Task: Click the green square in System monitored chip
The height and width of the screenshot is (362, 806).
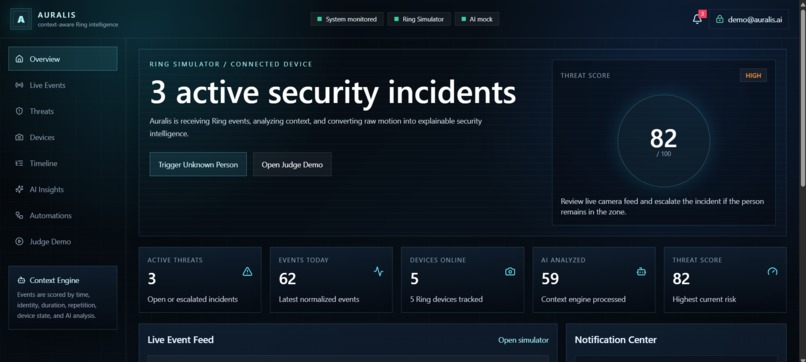Action: click(x=319, y=19)
